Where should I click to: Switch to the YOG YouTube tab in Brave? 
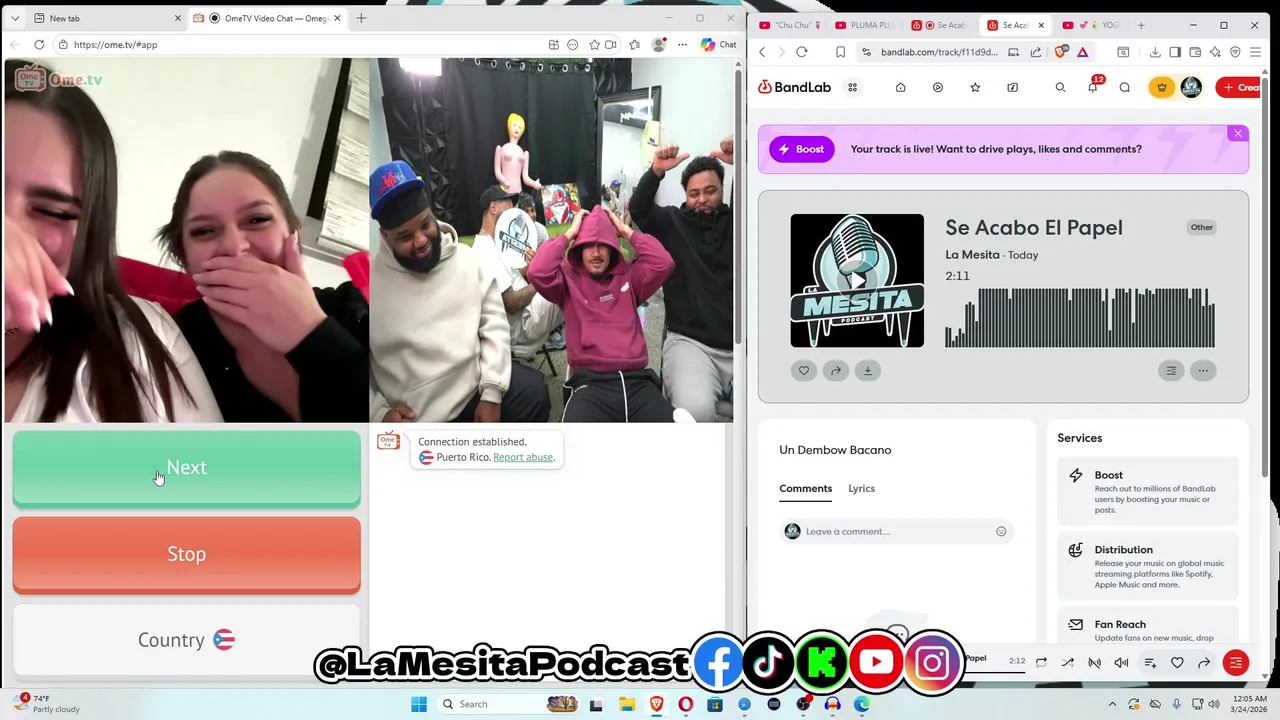[x=1092, y=25]
